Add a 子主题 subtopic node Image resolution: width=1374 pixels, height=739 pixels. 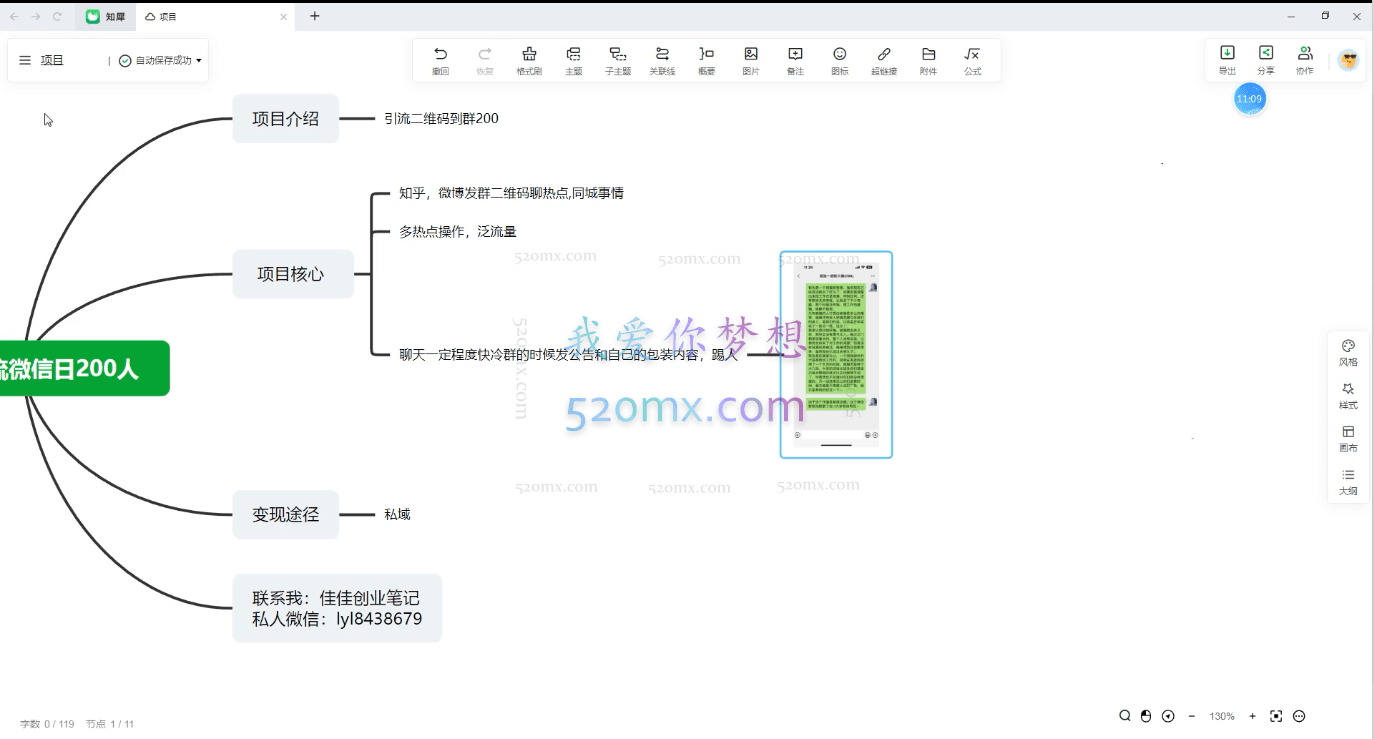tap(617, 60)
